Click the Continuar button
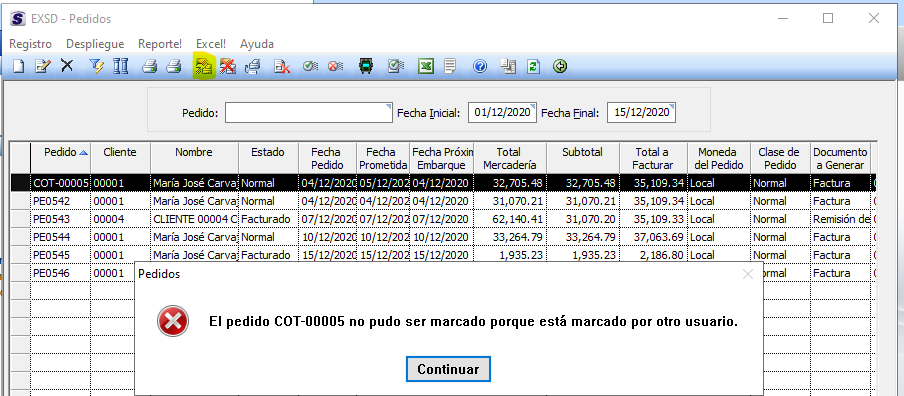 click(x=448, y=369)
